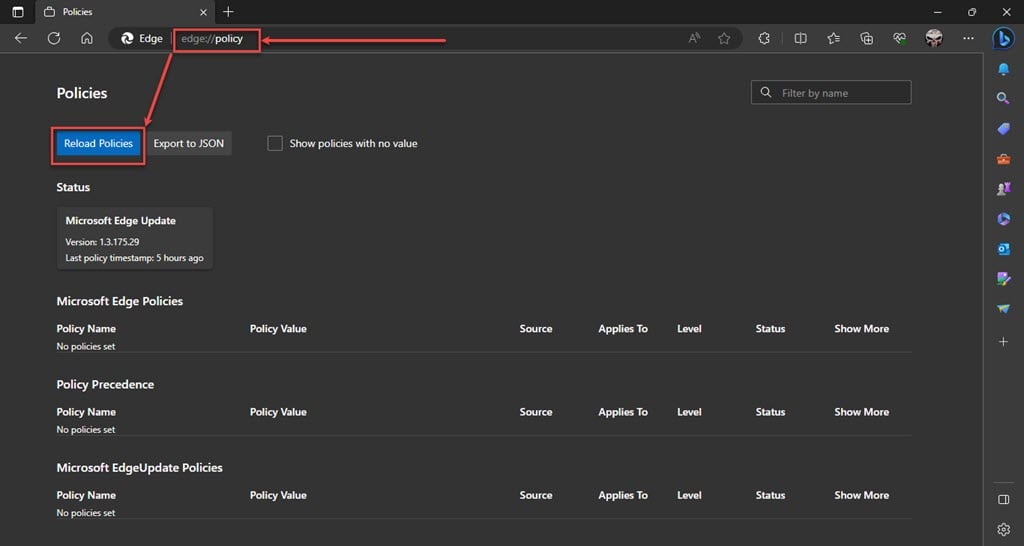Click the Read aloud icon in address bar
The height and width of the screenshot is (546, 1024).
[694, 39]
